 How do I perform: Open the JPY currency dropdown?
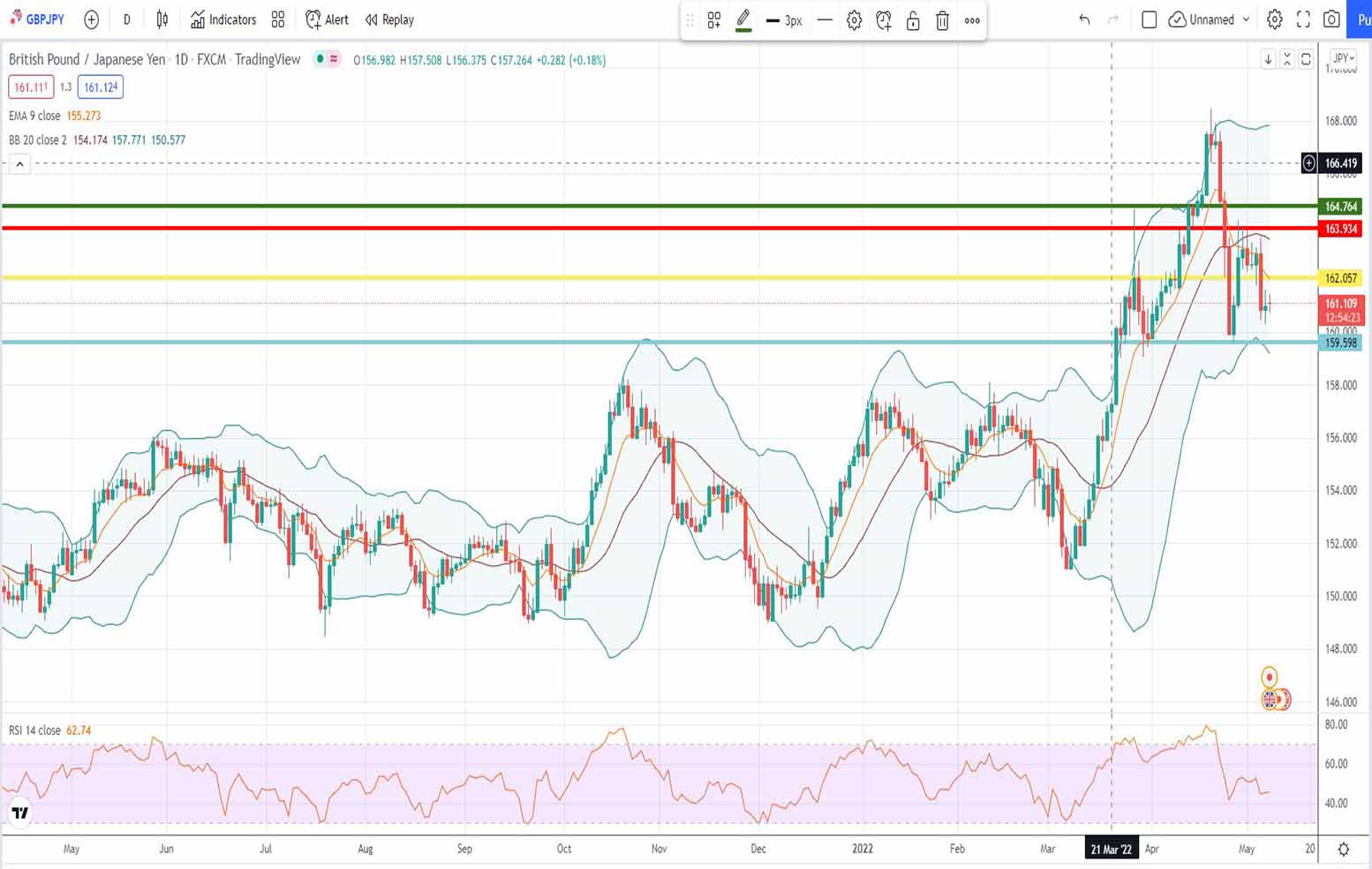[1343, 58]
